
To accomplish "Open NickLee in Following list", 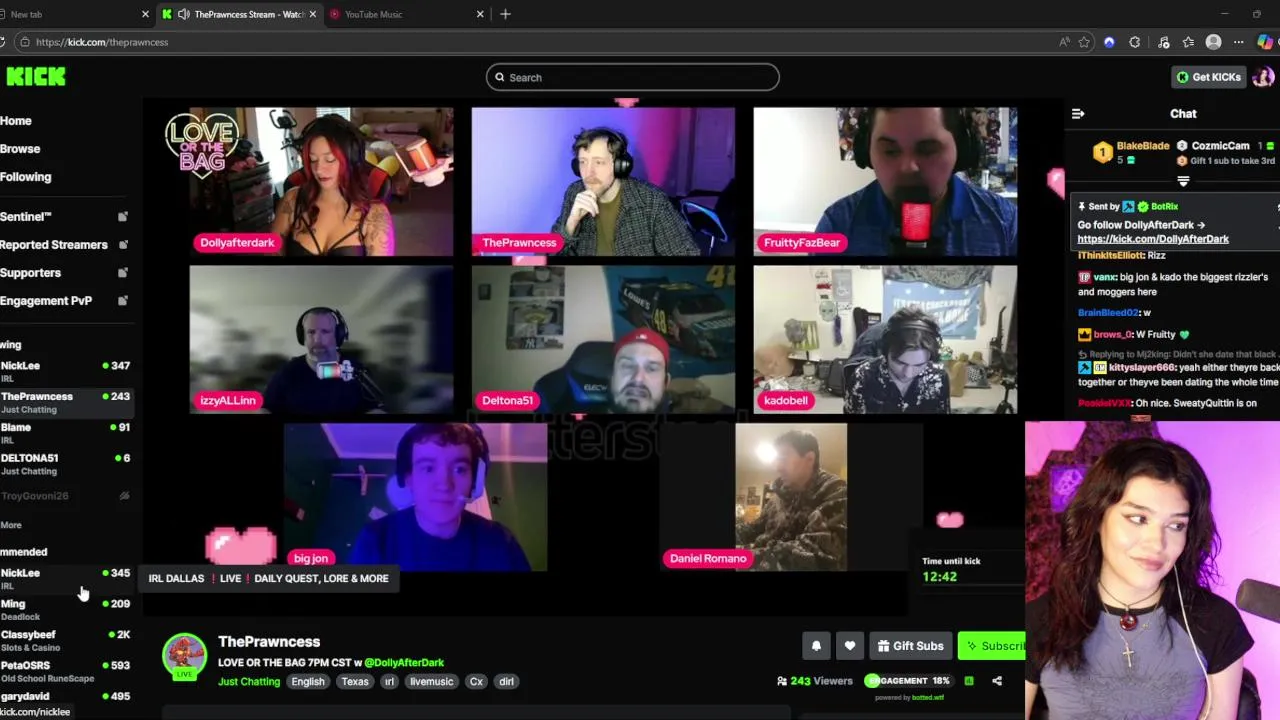I will coord(65,371).
